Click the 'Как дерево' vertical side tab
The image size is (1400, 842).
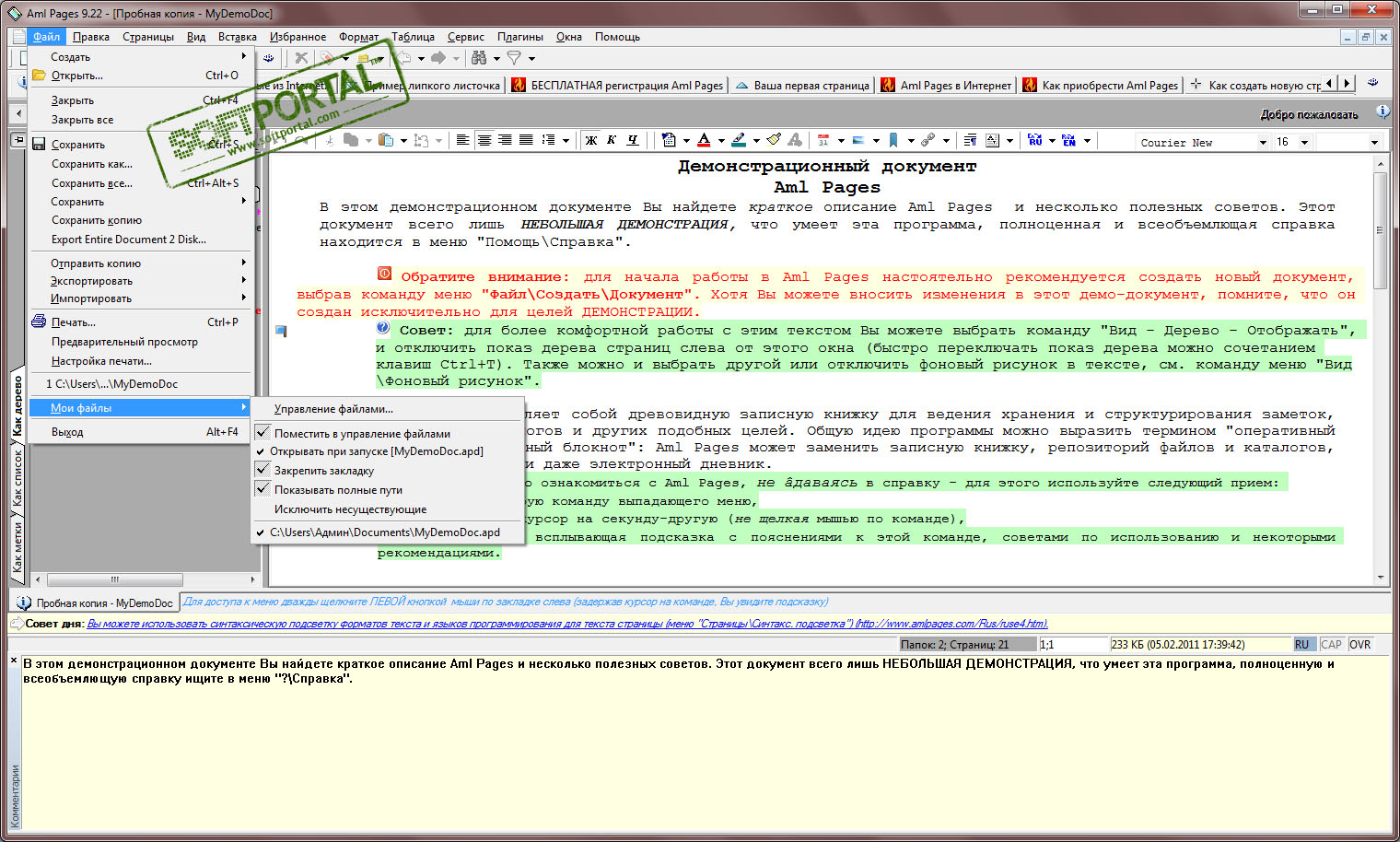tap(17, 405)
